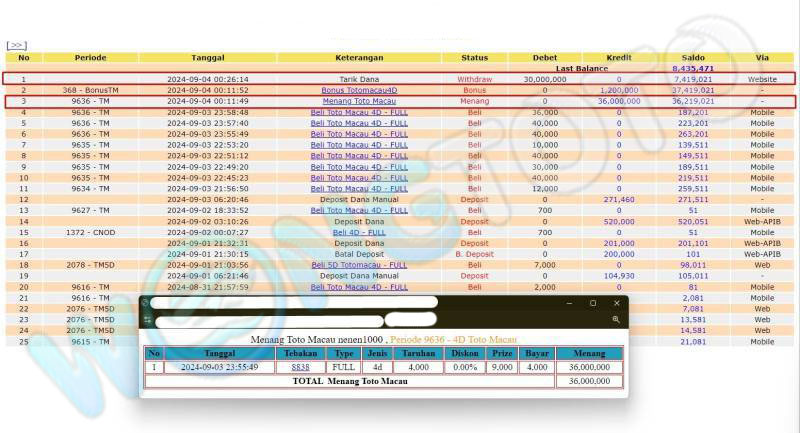Open Beli Toto Macau 4D link in row 11
Image resolution: width=800 pixels, height=433 pixels.
(359, 188)
